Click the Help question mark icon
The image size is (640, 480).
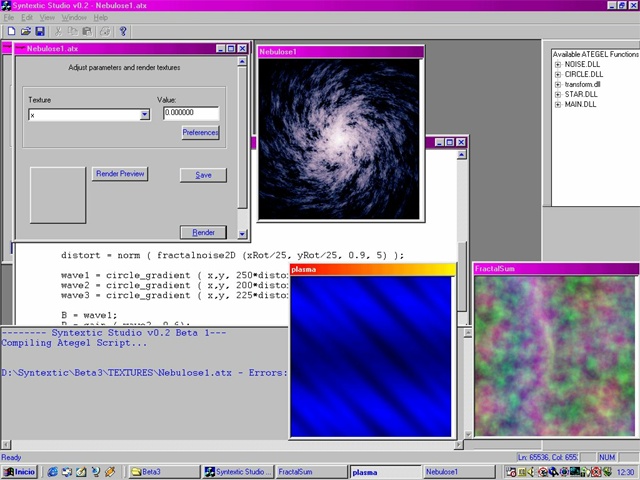point(122,31)
